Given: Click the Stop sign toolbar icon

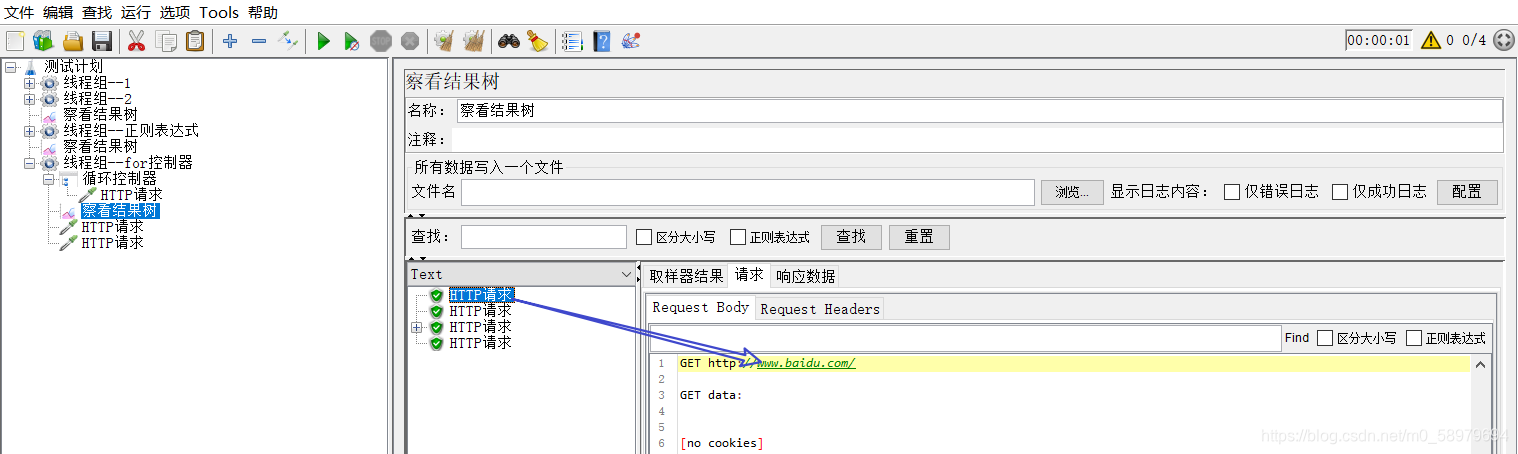Looking at the screenshot, I should tap(380, 41).
